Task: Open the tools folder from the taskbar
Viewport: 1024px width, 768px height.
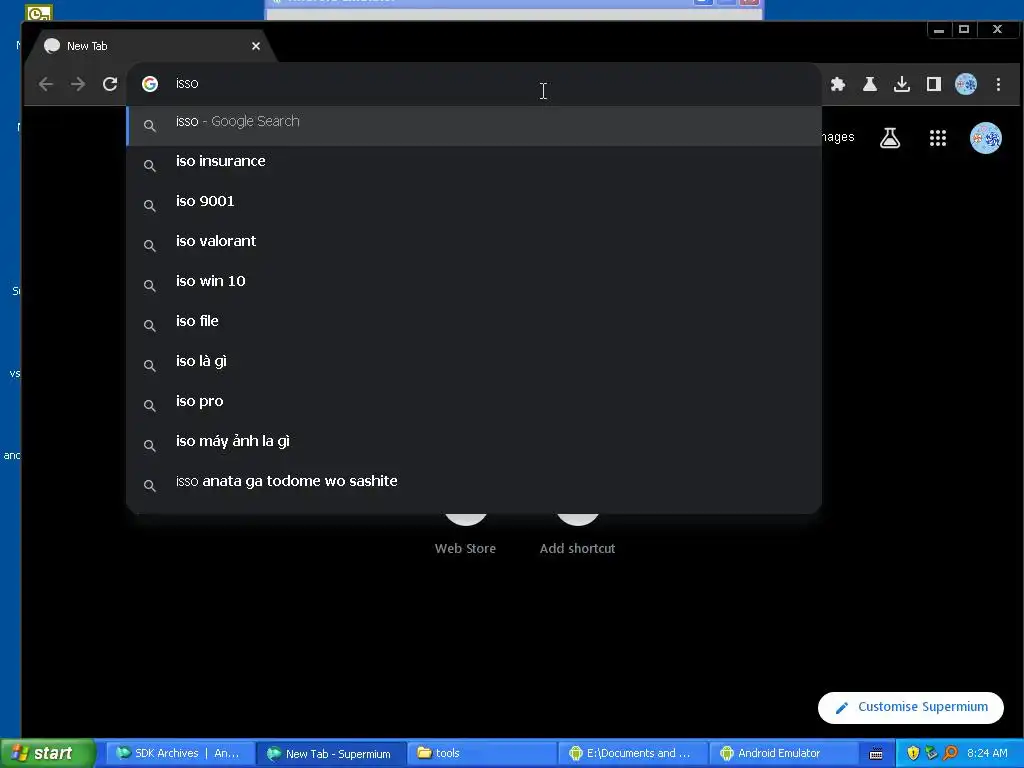Action: tap(482, 753)
